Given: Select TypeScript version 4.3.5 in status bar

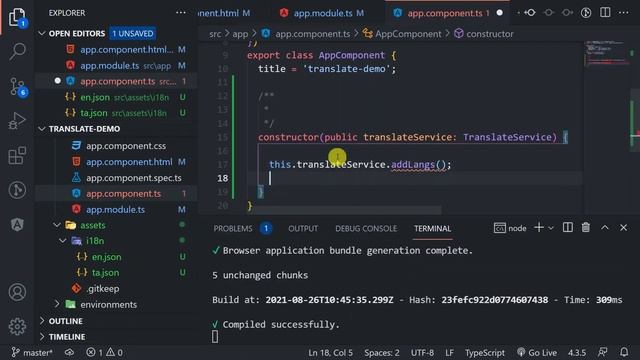Looking at the screenshot, I should [577, 352].
